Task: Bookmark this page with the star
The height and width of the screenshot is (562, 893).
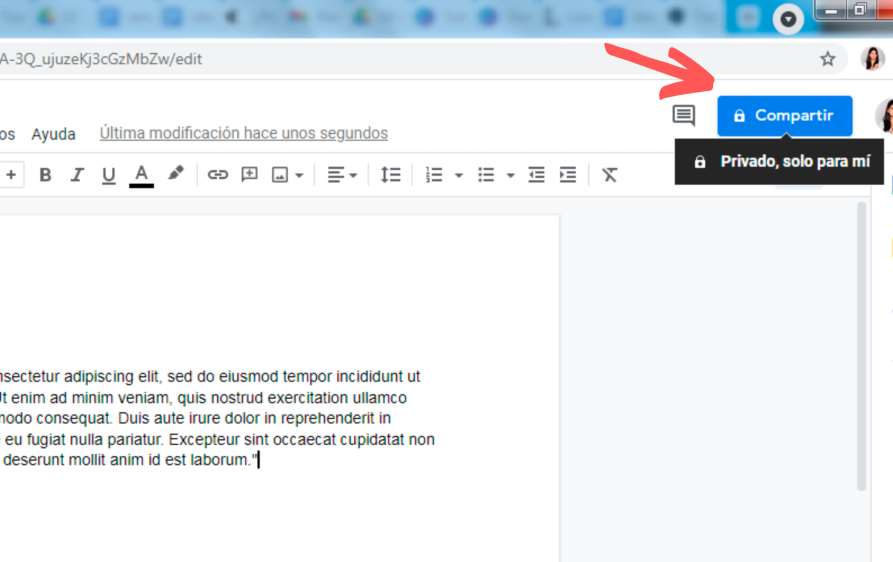Action: point(828,59)
